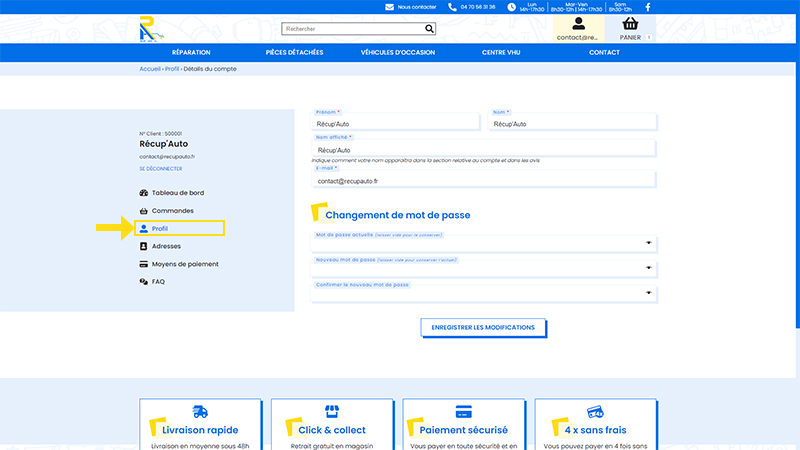800x450 pixels.
Task: Click Enregistrer les modifications button
Action: [483, 328]
